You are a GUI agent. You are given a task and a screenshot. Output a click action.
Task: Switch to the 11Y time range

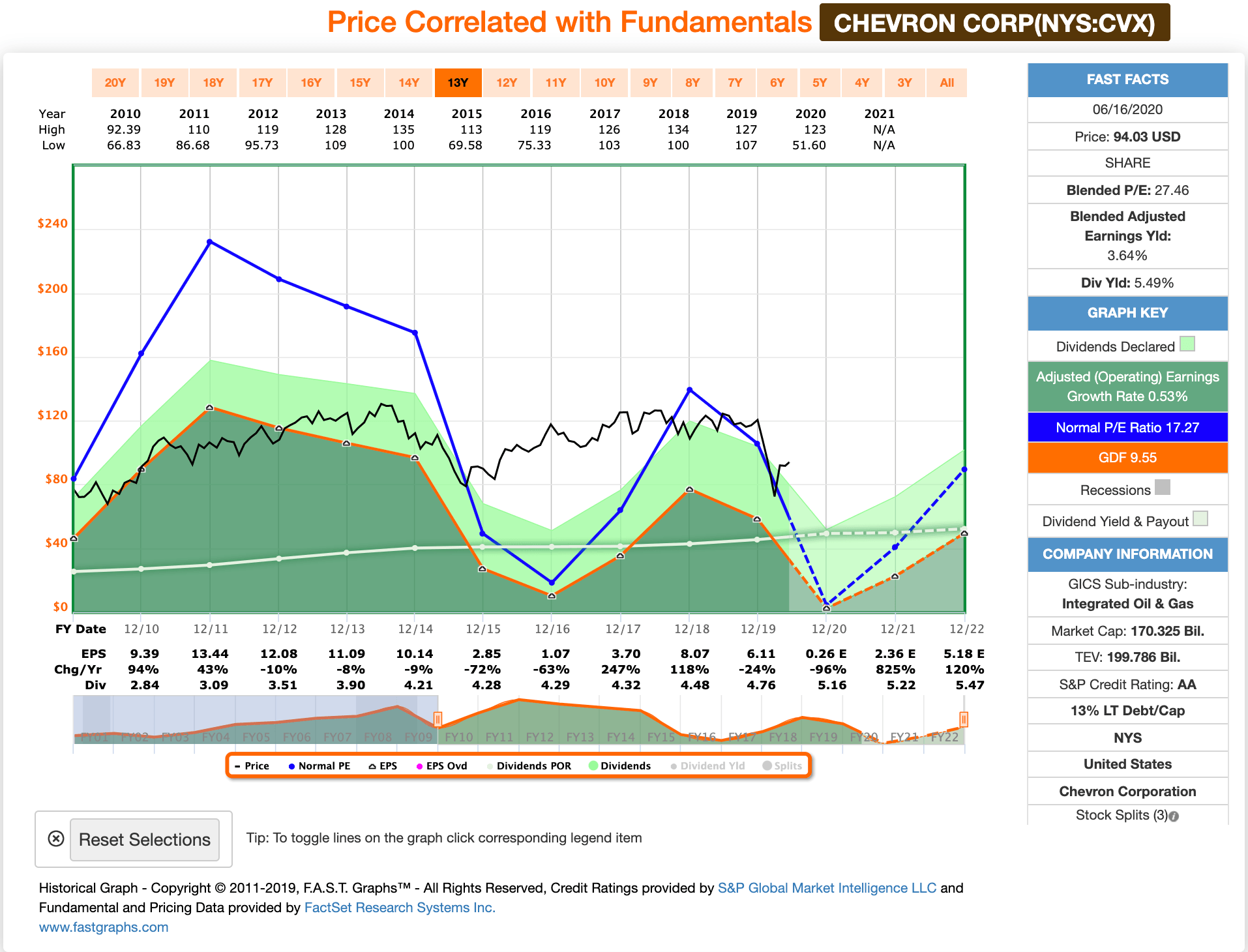click(x=556, y=83)
